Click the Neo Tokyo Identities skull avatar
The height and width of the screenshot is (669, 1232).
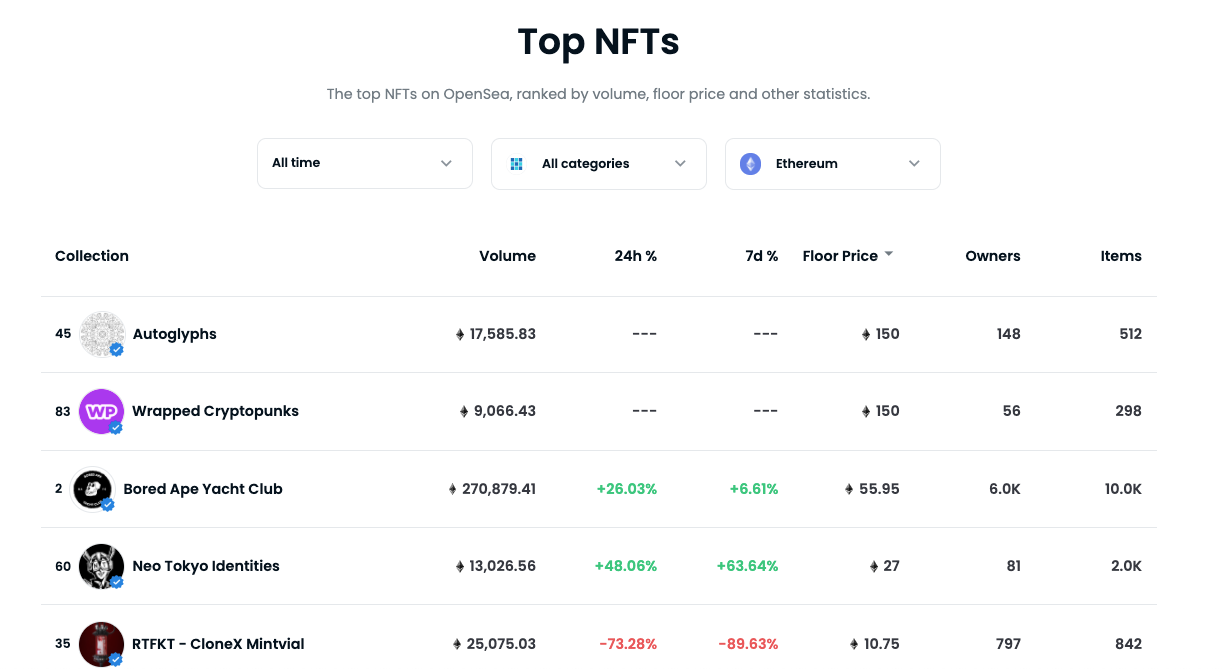tap(101, 565)
